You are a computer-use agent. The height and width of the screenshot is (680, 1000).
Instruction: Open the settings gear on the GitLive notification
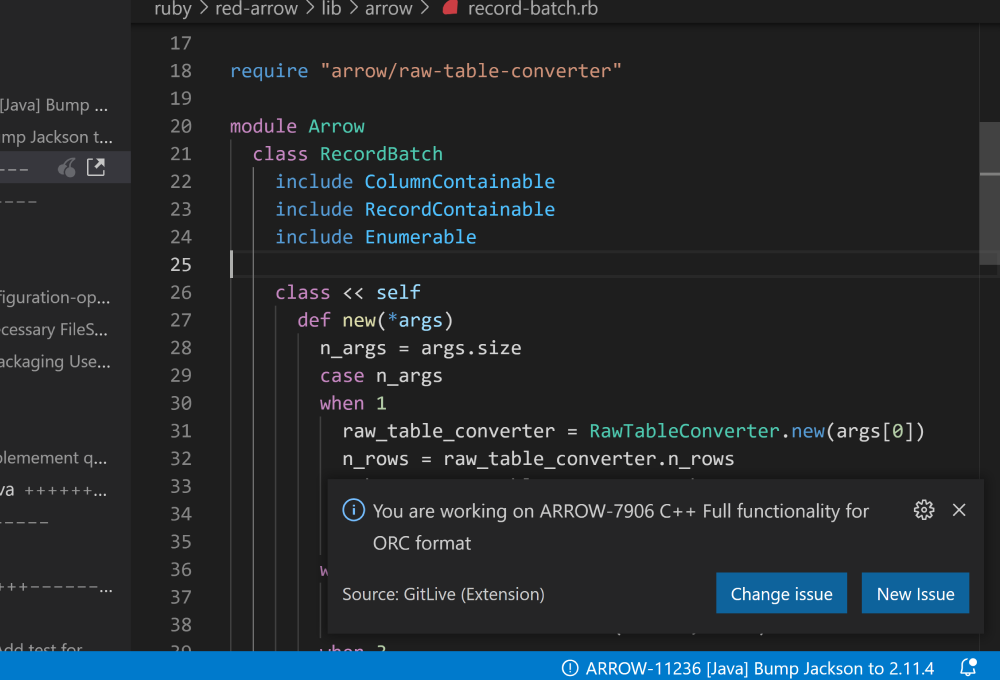pyautogui.click(x=923, y=510)
